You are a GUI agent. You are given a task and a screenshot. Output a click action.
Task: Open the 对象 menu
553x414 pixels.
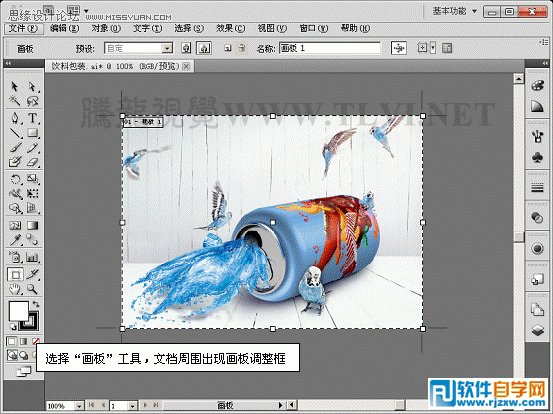coord(106,28)
